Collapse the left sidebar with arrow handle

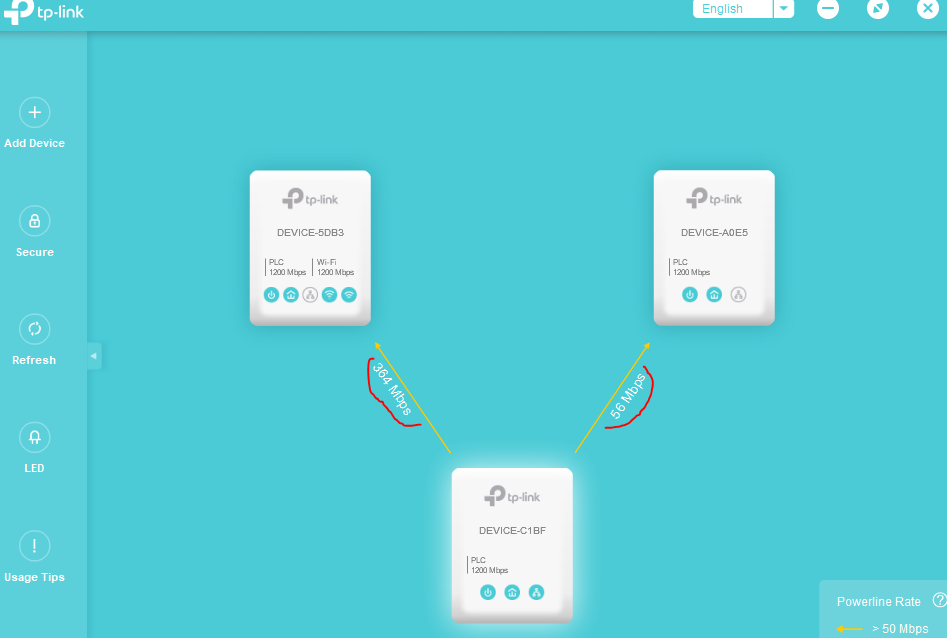click(x=94, y=356)
